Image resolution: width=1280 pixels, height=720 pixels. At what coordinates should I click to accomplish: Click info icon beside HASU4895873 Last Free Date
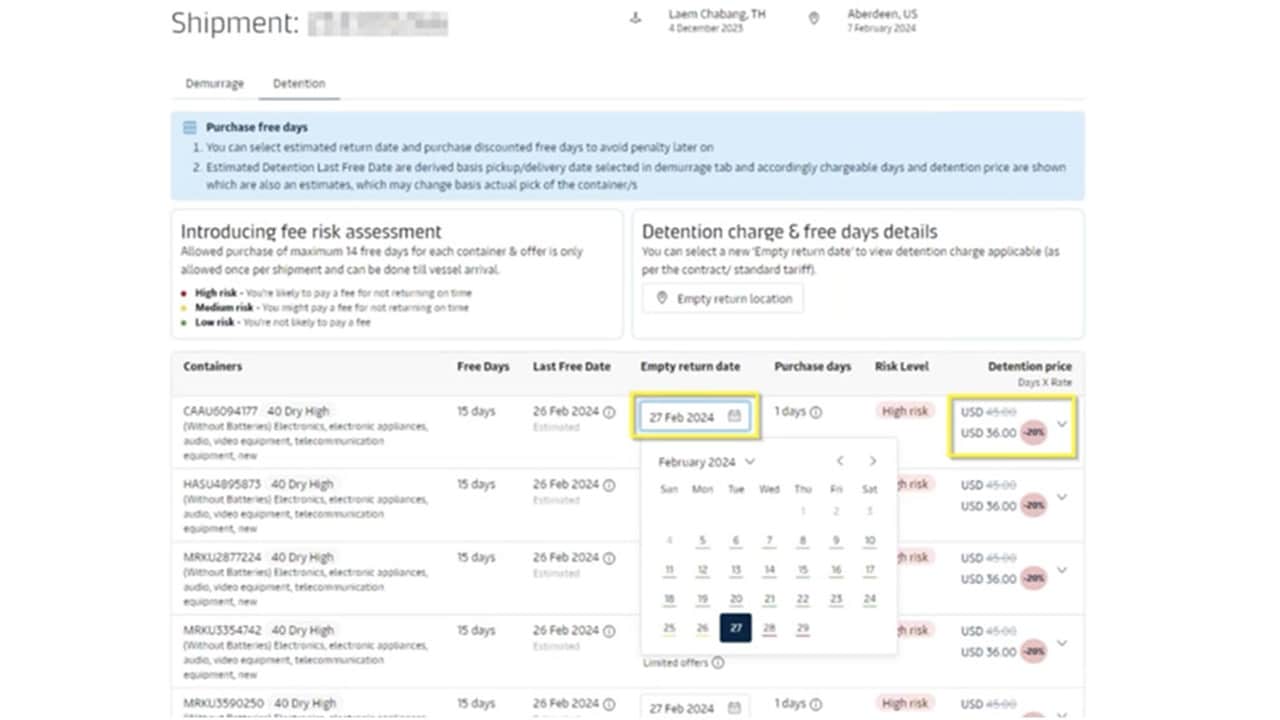pos(609,485)
